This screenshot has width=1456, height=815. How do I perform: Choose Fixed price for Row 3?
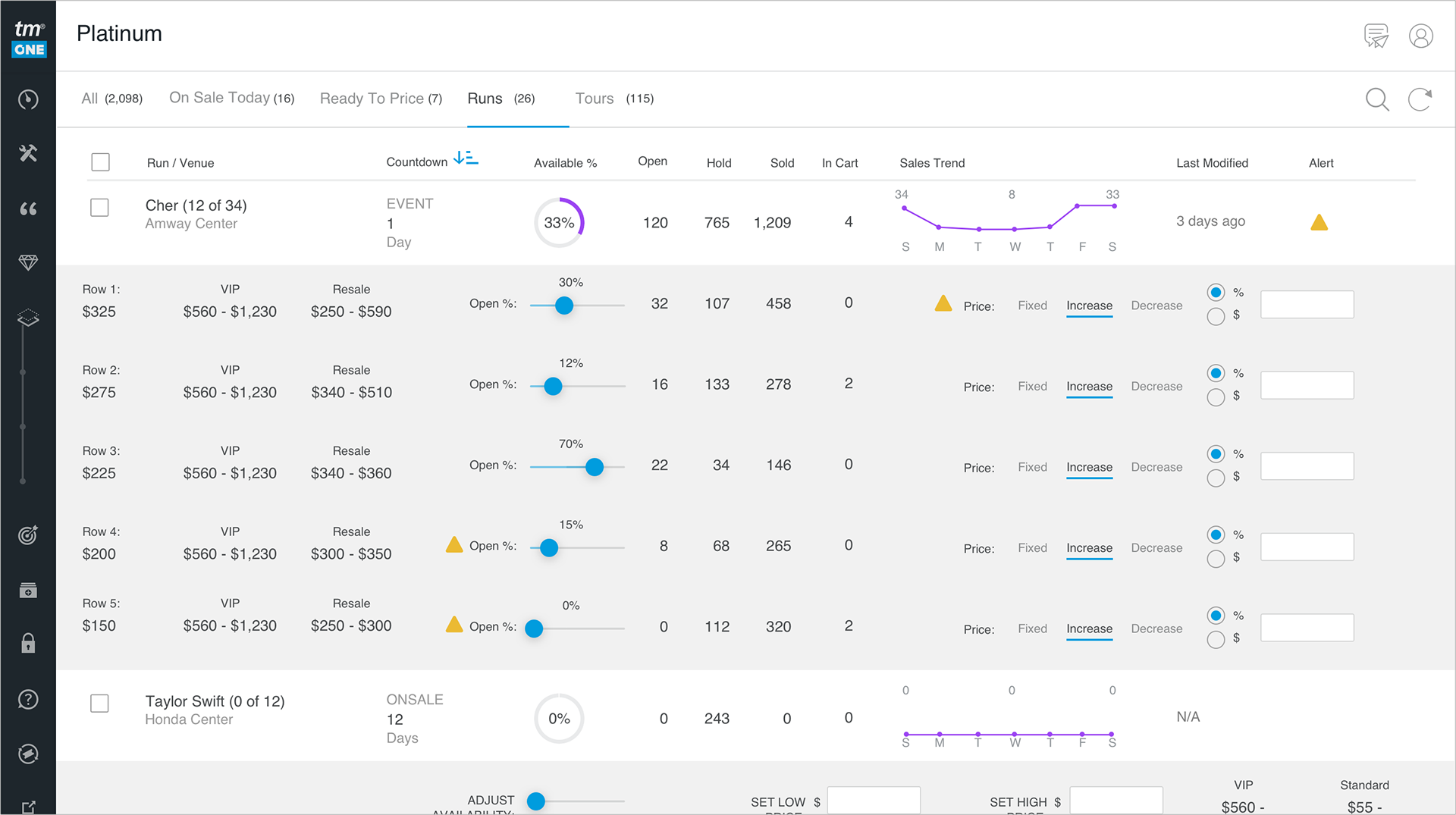[x=1032, y=467]
